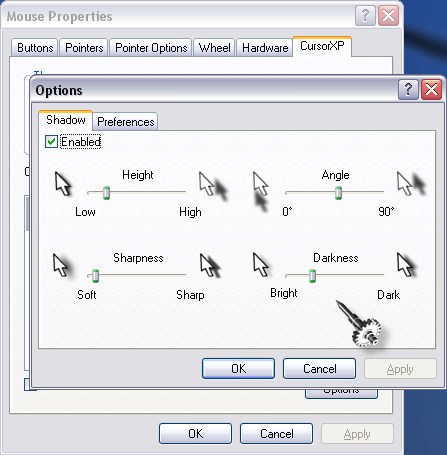Click the high-height shadow cursor preview icon
Image resolution: width=447 pixels, height=455 pixels.
pyautogui.click(x=213, y=185)
